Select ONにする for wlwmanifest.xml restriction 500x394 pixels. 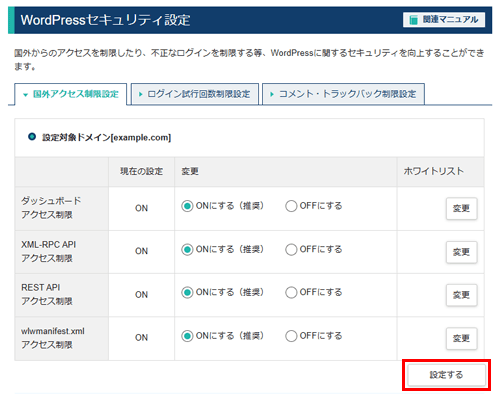coord(187,336)
